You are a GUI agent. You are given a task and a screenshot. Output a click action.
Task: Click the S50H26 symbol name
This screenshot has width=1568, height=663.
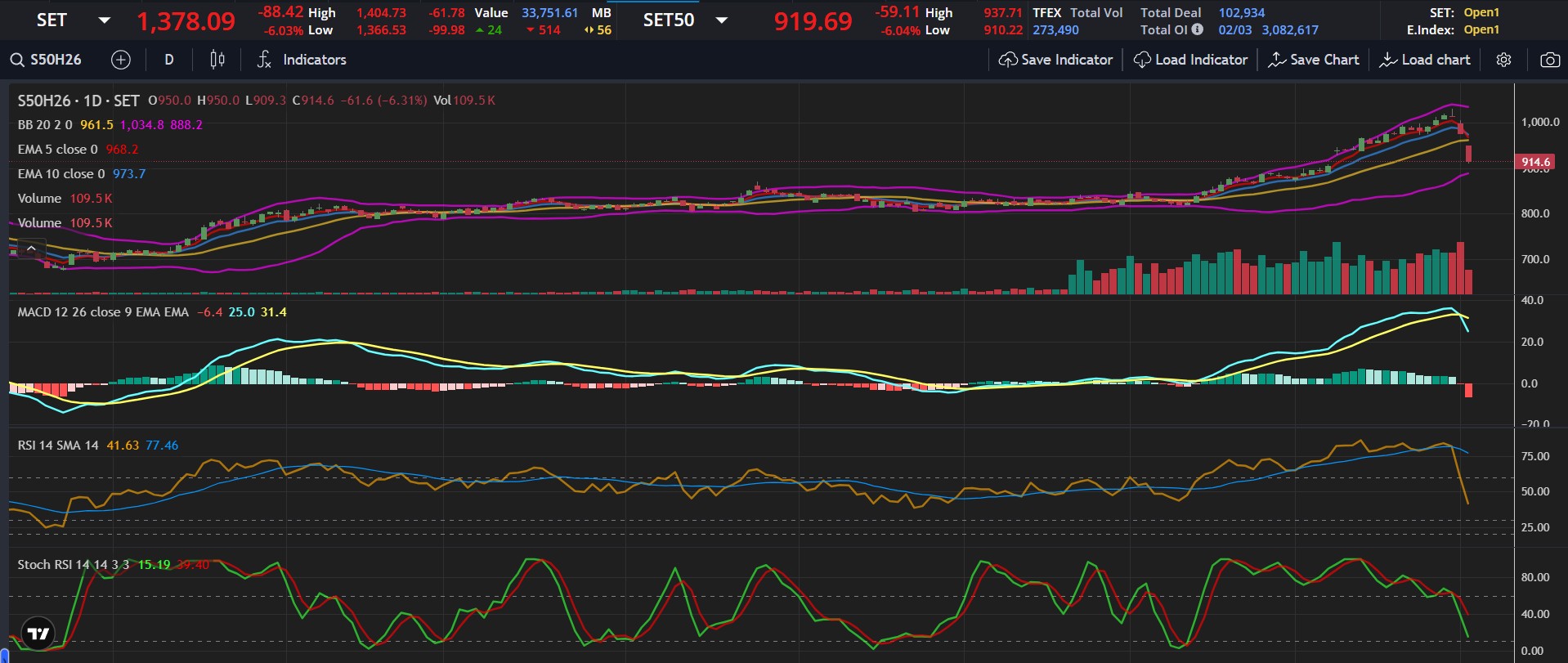(56, 60)
